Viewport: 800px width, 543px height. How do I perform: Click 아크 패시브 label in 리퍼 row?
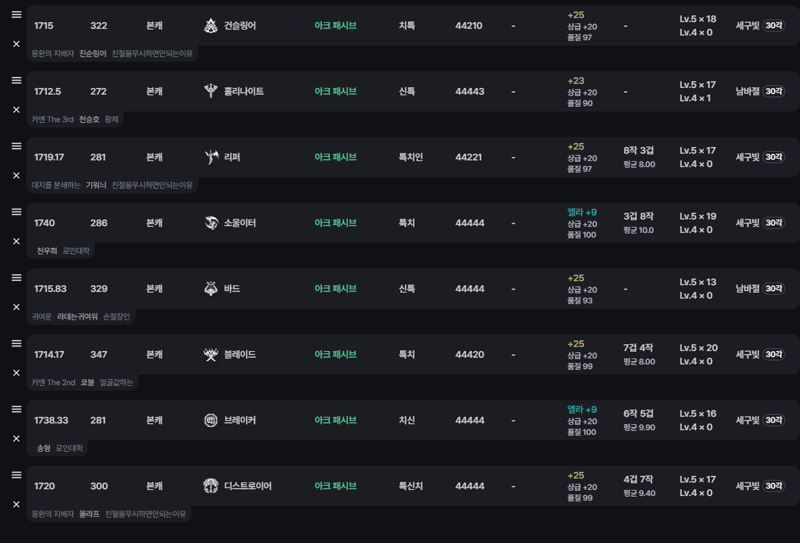[335, 157]
